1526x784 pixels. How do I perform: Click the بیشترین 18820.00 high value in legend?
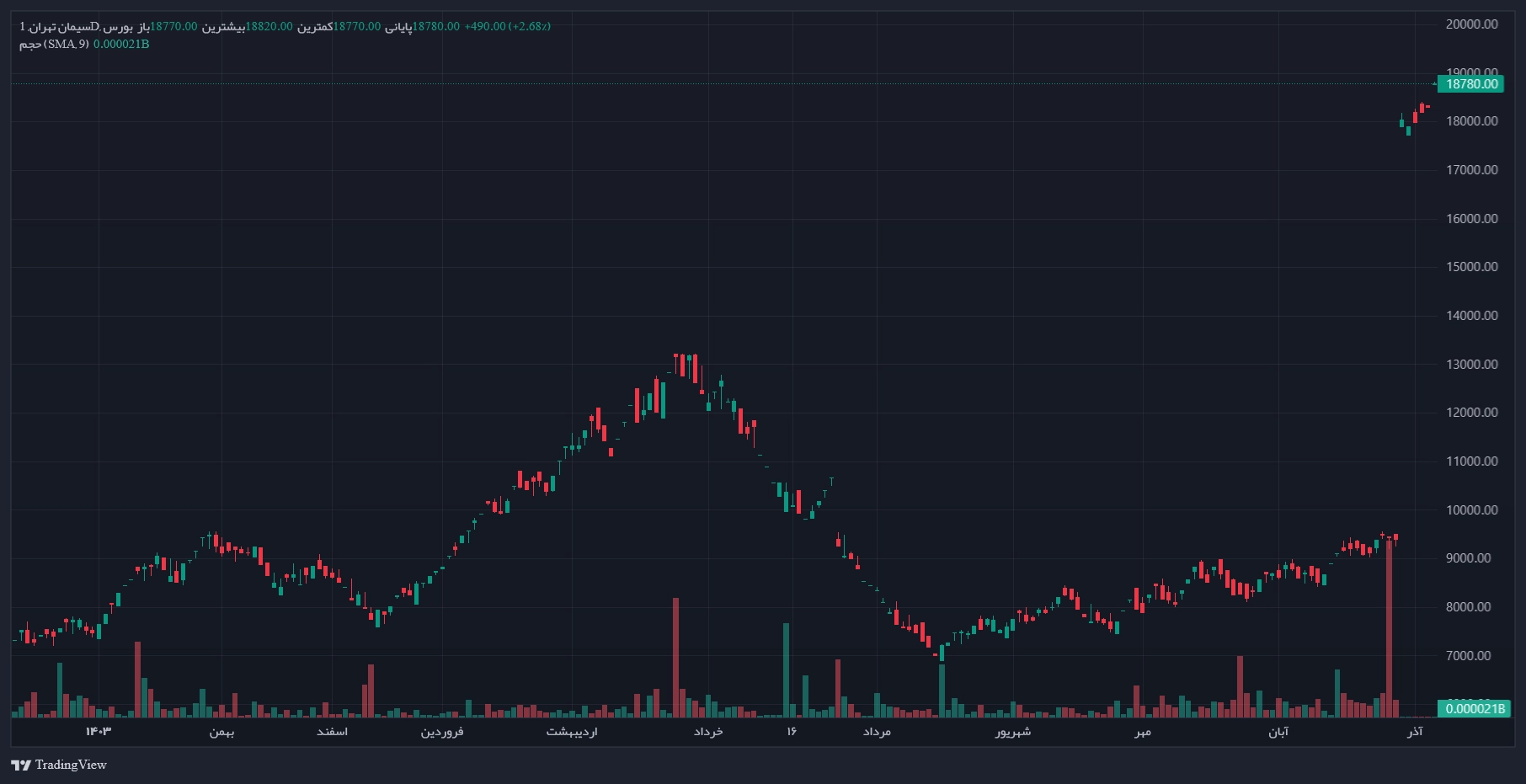tap(246, 26)
